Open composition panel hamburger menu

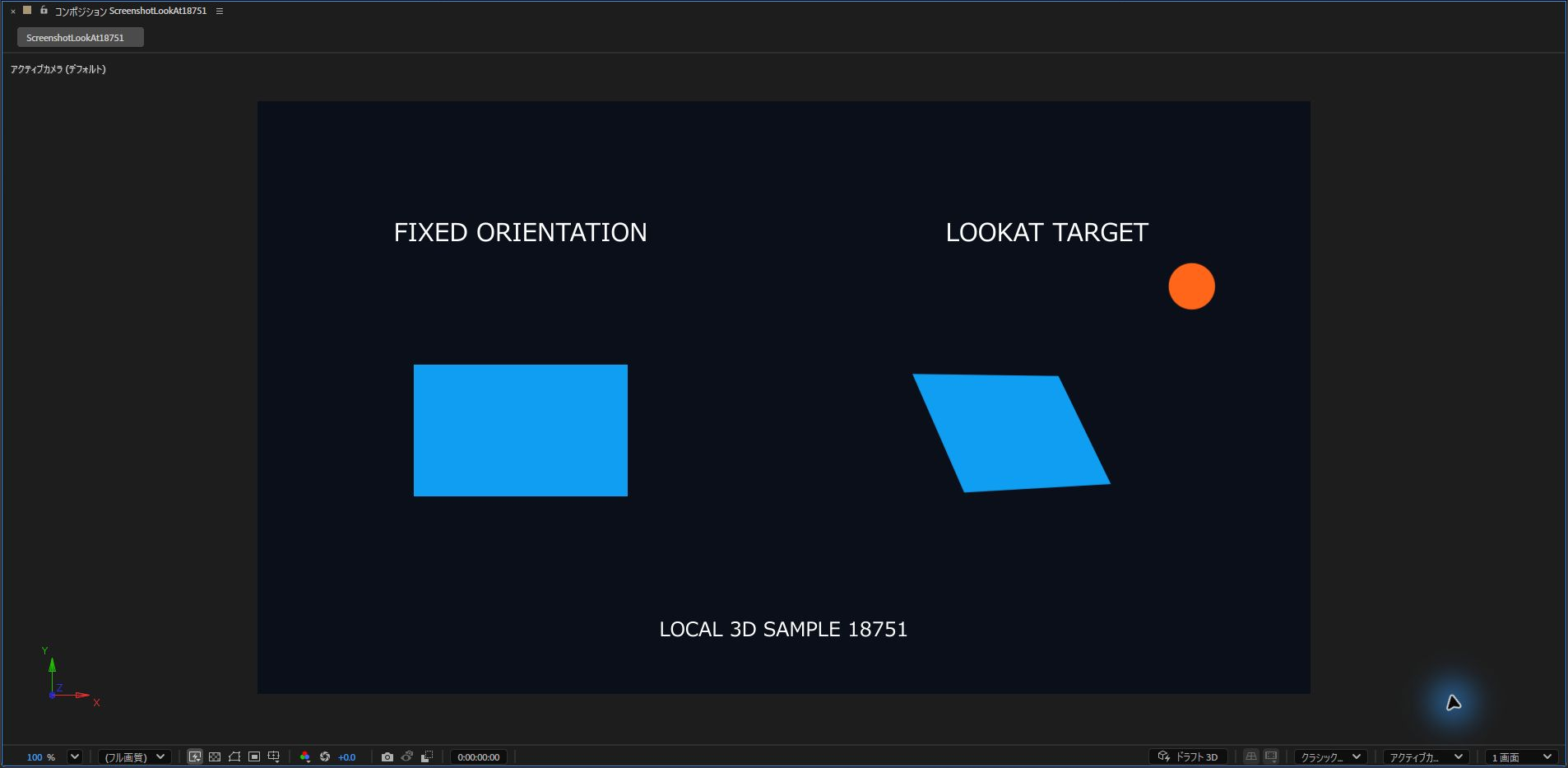(220, 11)
